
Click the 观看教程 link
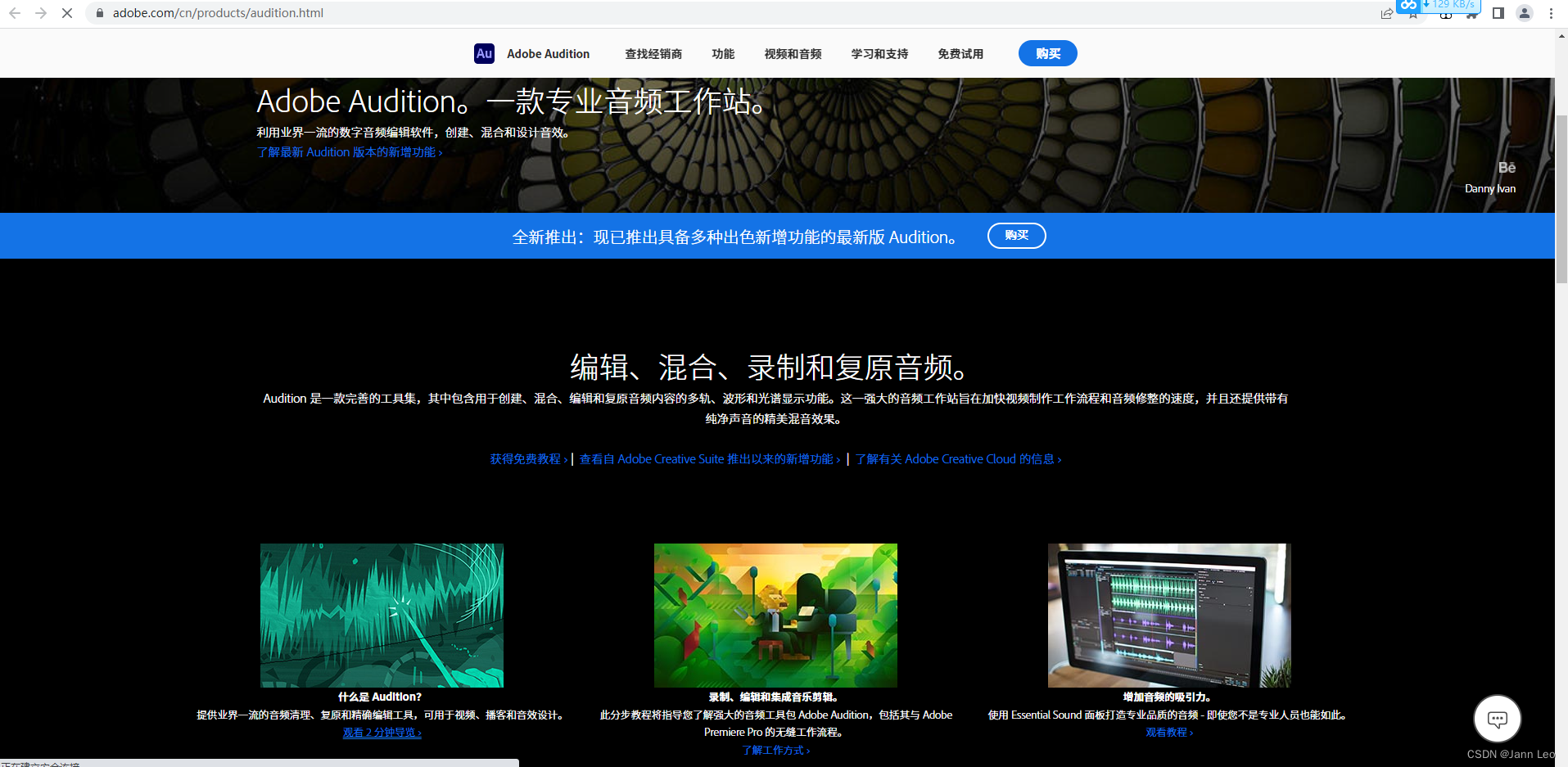[1169, 733]
